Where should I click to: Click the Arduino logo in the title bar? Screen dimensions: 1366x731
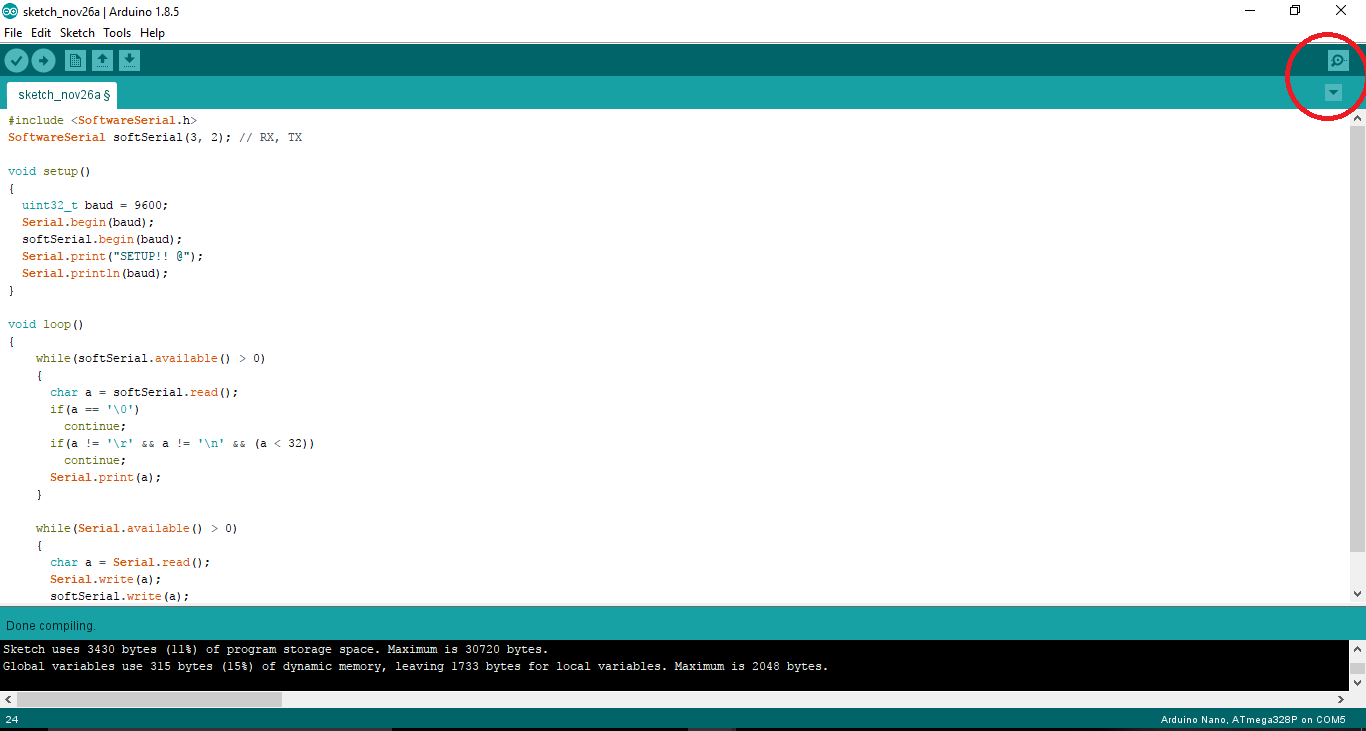[x=12, y=11]
